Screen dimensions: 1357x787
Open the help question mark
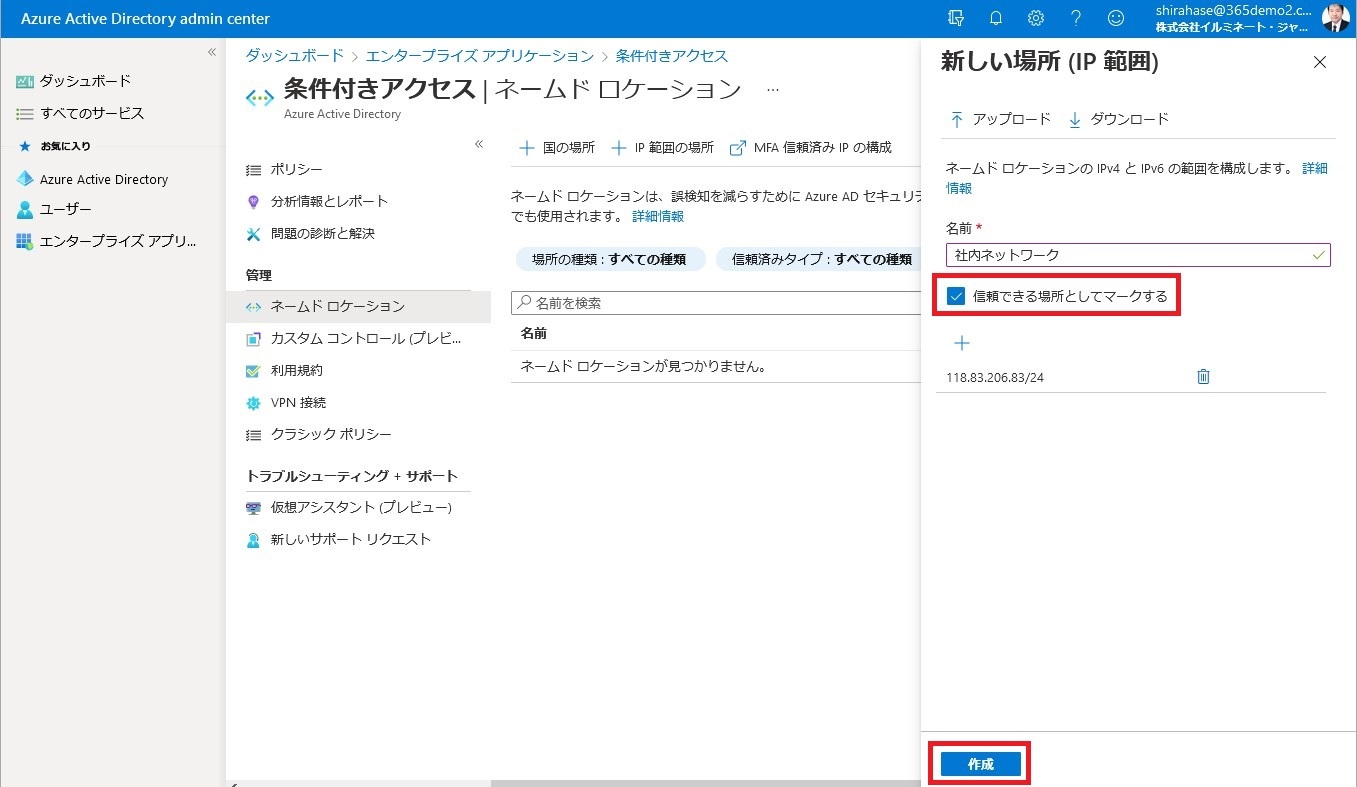click(1076, 18)
